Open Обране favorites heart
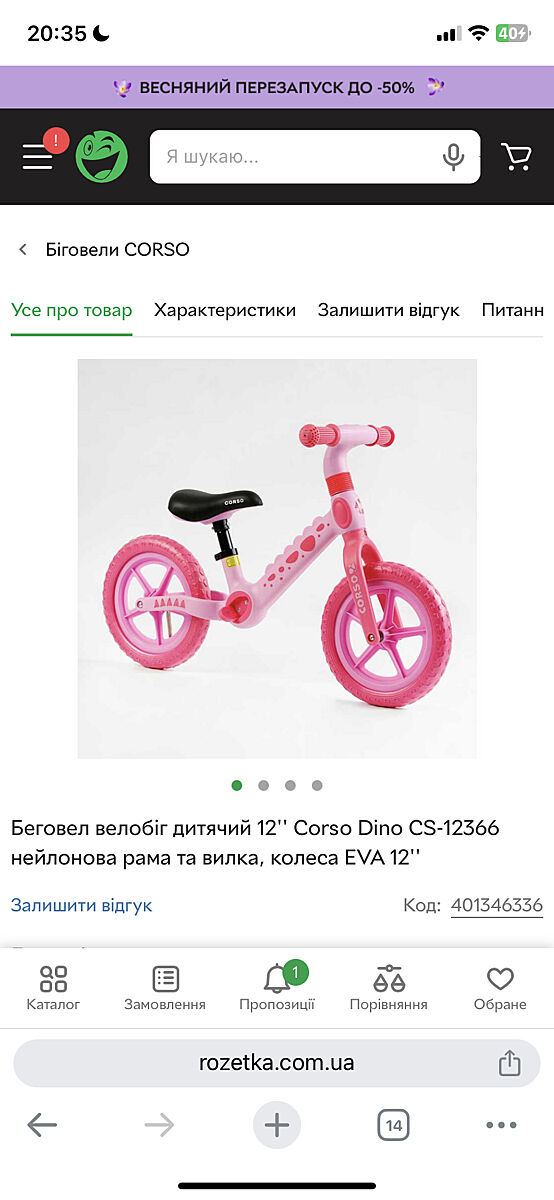The image size is (554, 1200). 500,988
